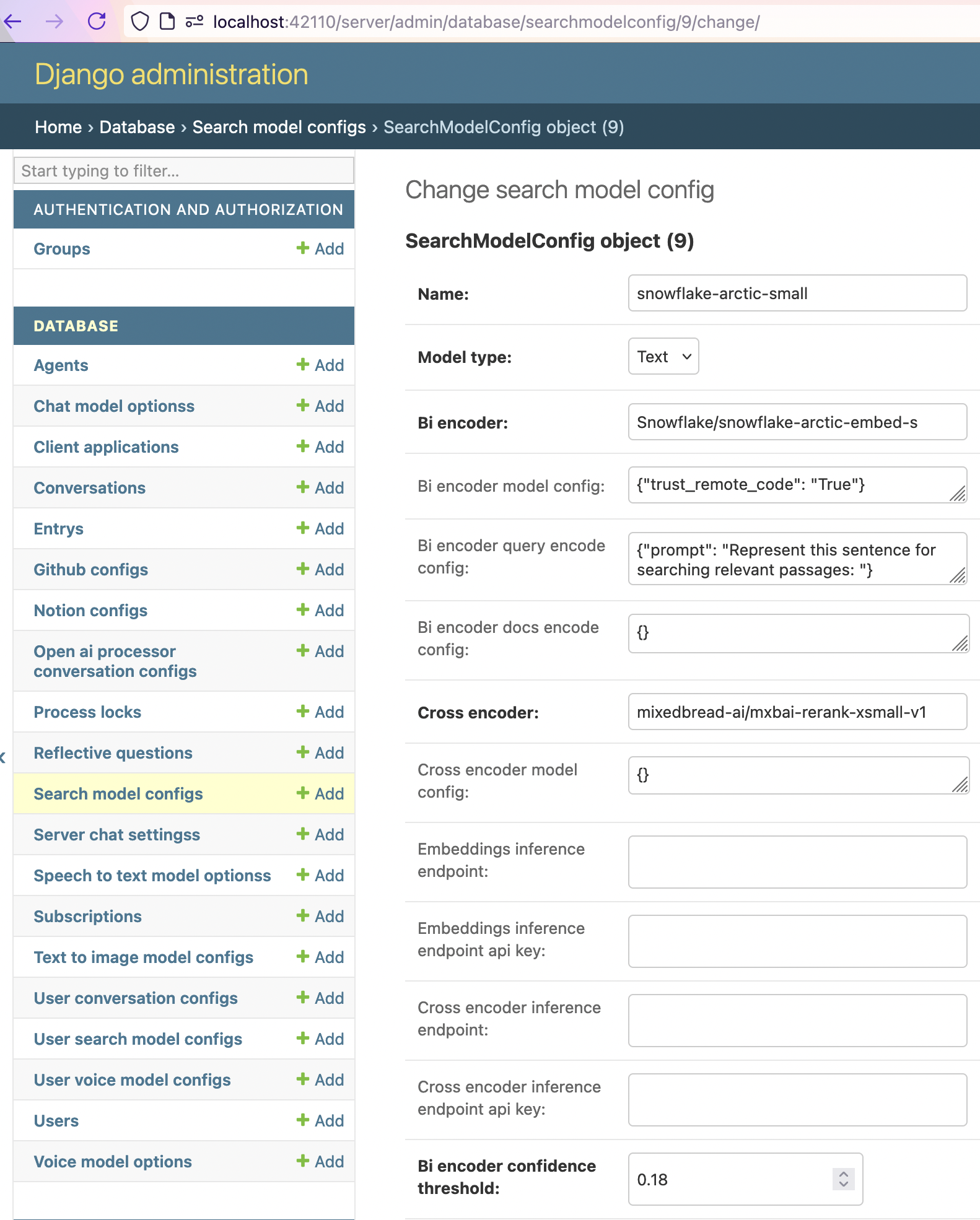This screenshot has width=980, height=1220.
Task: Click the plus Add icon for Users
Action: [x=302, y=1120]
